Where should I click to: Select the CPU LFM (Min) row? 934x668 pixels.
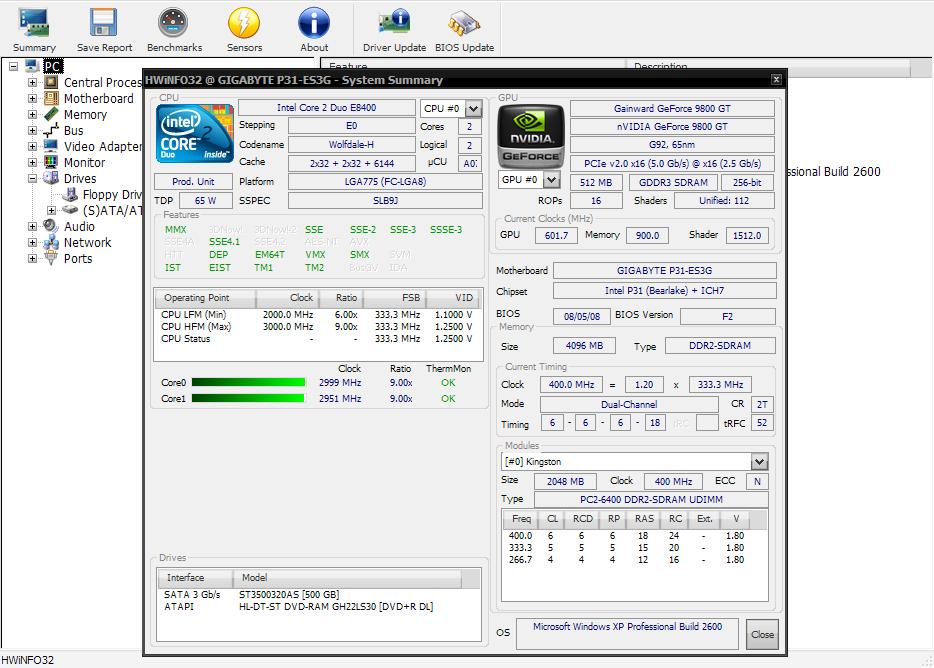pos(317,315)
